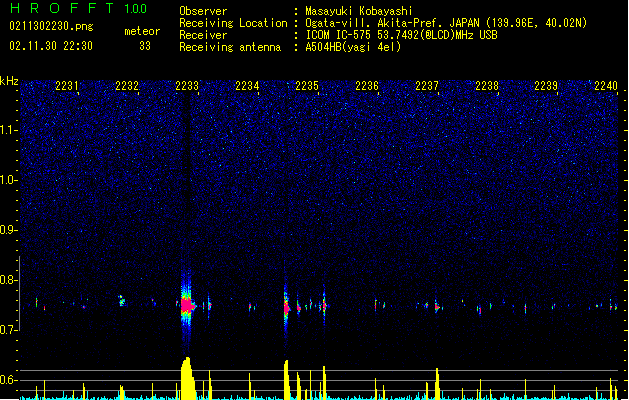629x400 pixels.
Task: Click the 2233 time marker
Action: pyautogui.click(x=187, y=86)
